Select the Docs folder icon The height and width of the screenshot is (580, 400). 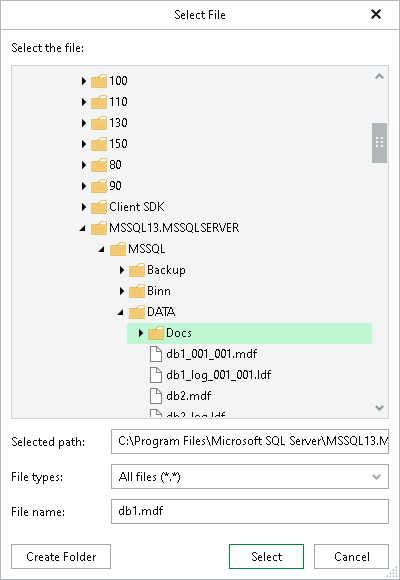point(155,333)
